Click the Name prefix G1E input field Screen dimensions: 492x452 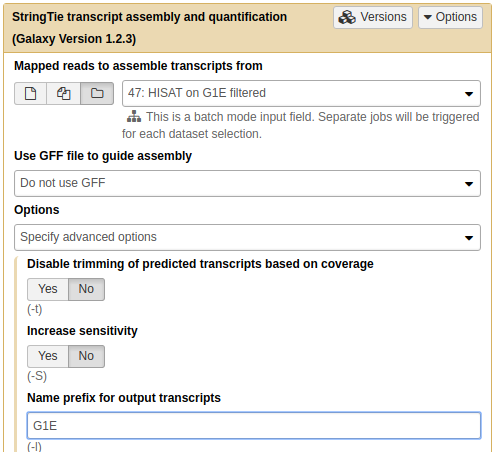(254, 426)
